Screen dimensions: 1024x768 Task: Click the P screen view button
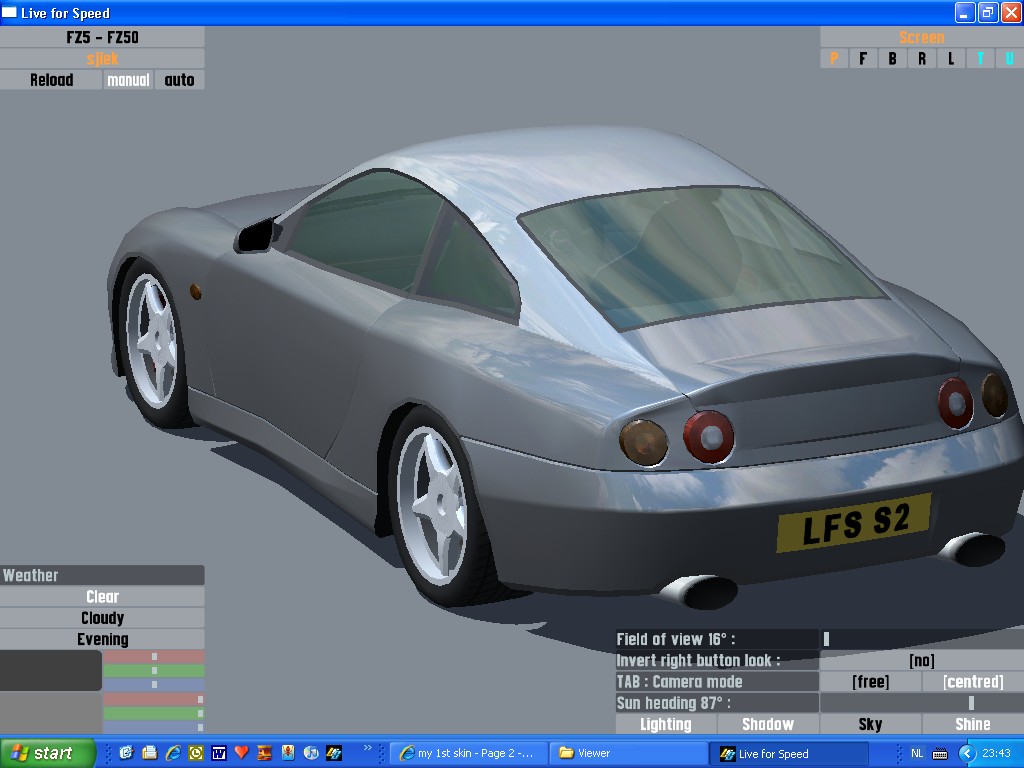tap(833, 59)
